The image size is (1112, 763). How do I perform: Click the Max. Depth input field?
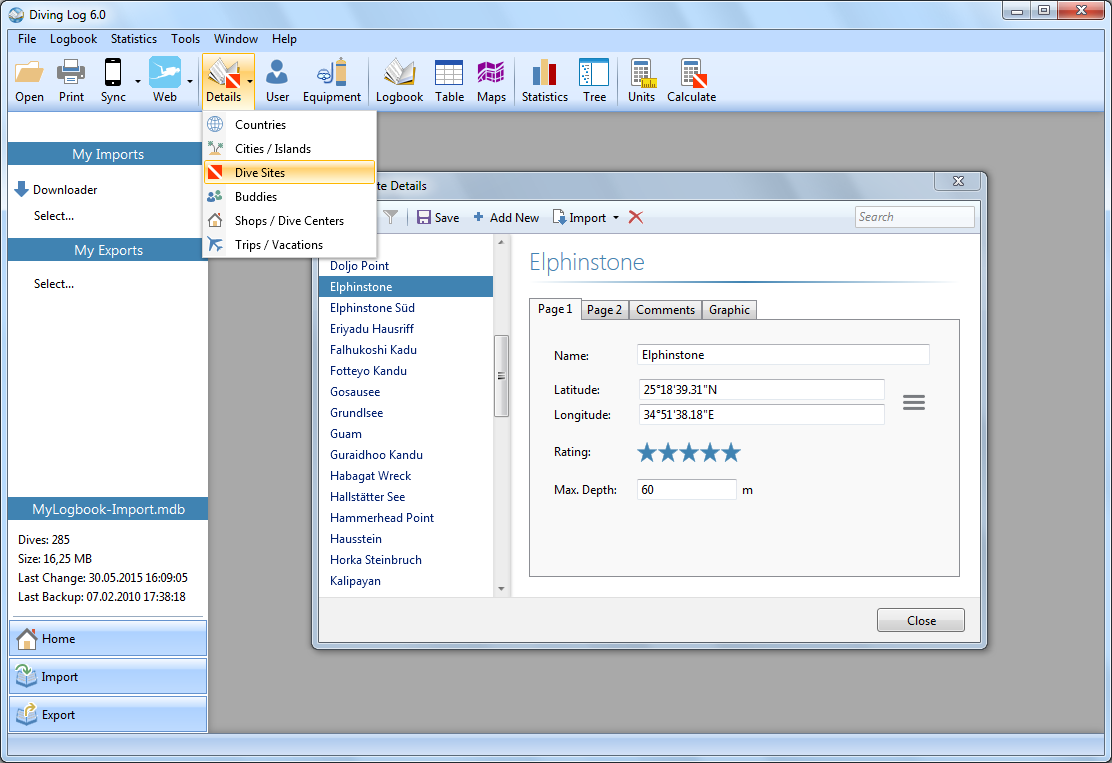click(x=686, y=489)
